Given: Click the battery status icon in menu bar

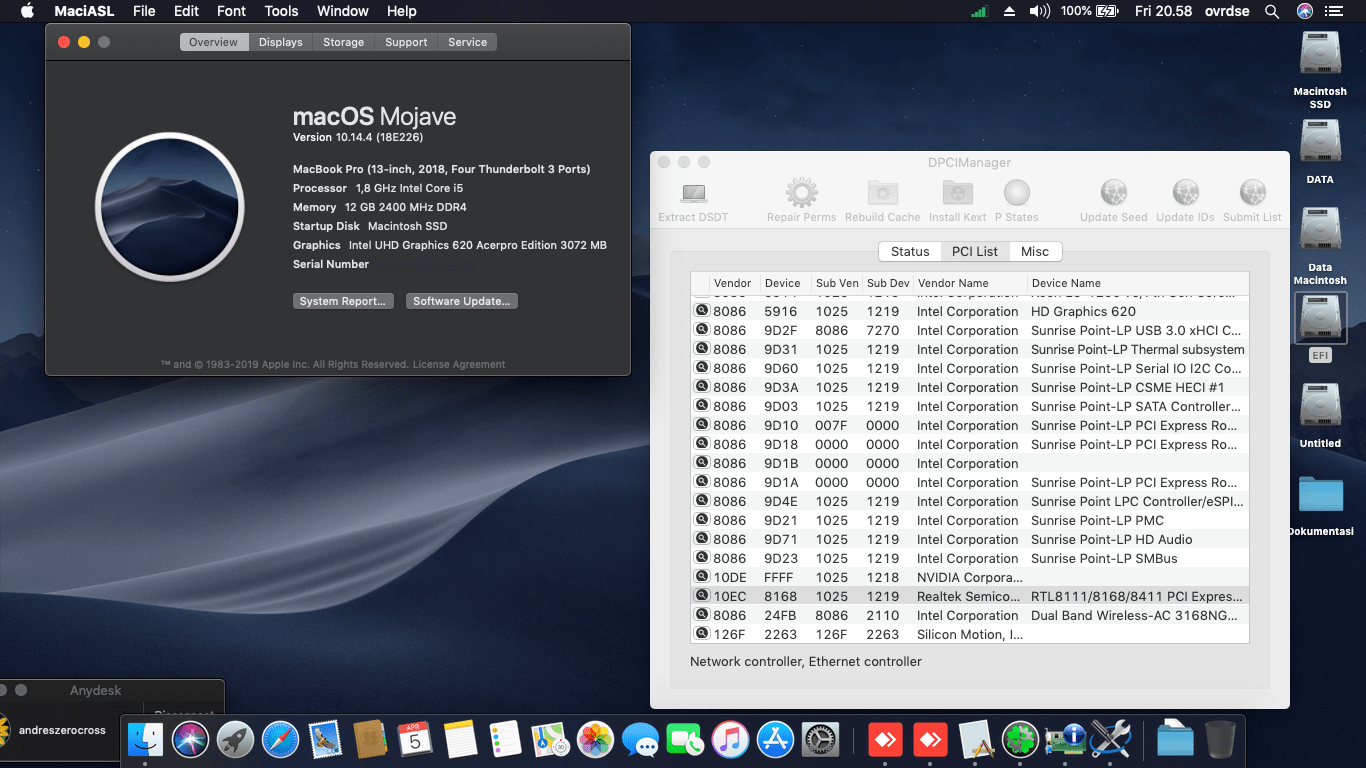Looking at the screenshot, I should coord(1107,11).
